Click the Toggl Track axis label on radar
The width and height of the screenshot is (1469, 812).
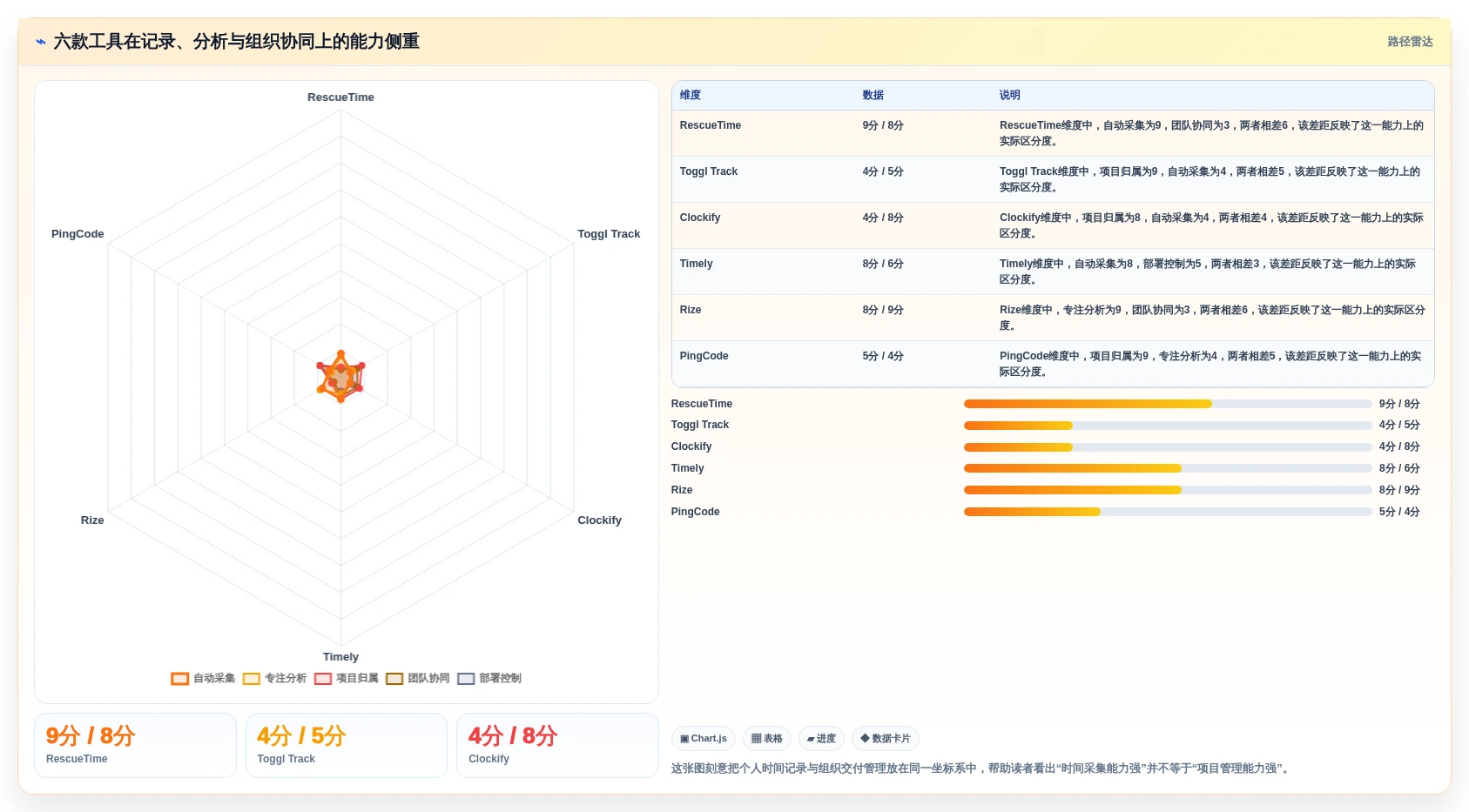point(609,234)
